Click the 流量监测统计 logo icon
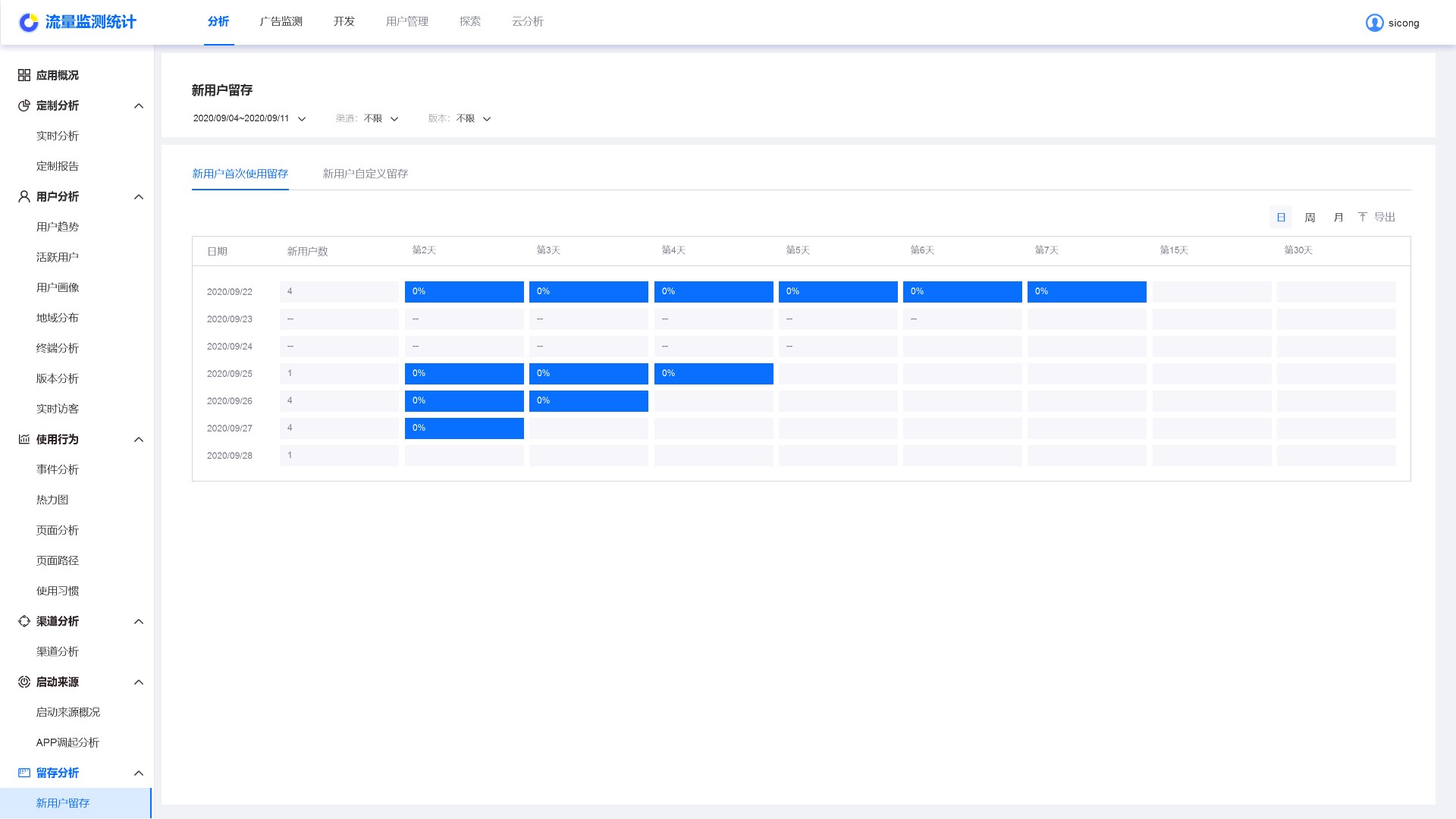The height and width of the screenshot is (819, 1456). [x=29, y=23]
